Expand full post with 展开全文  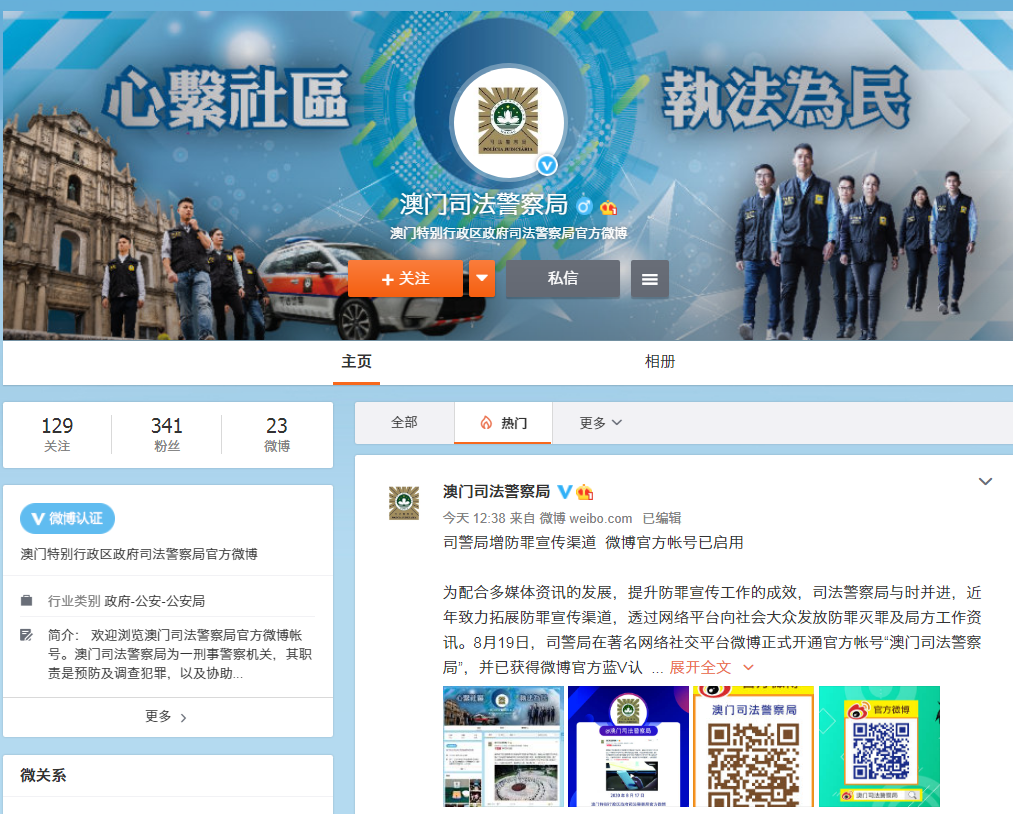coord(711,667)
